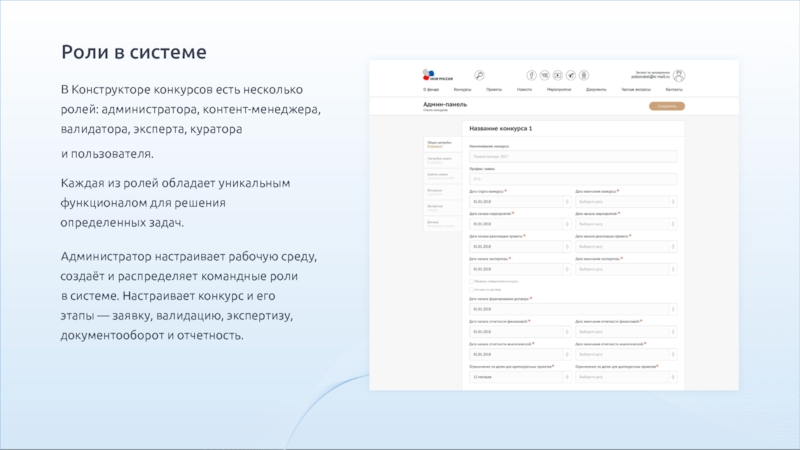Click the search magnifier icon
The width and height of the screenshot is (800, 450).
[479, 75]
